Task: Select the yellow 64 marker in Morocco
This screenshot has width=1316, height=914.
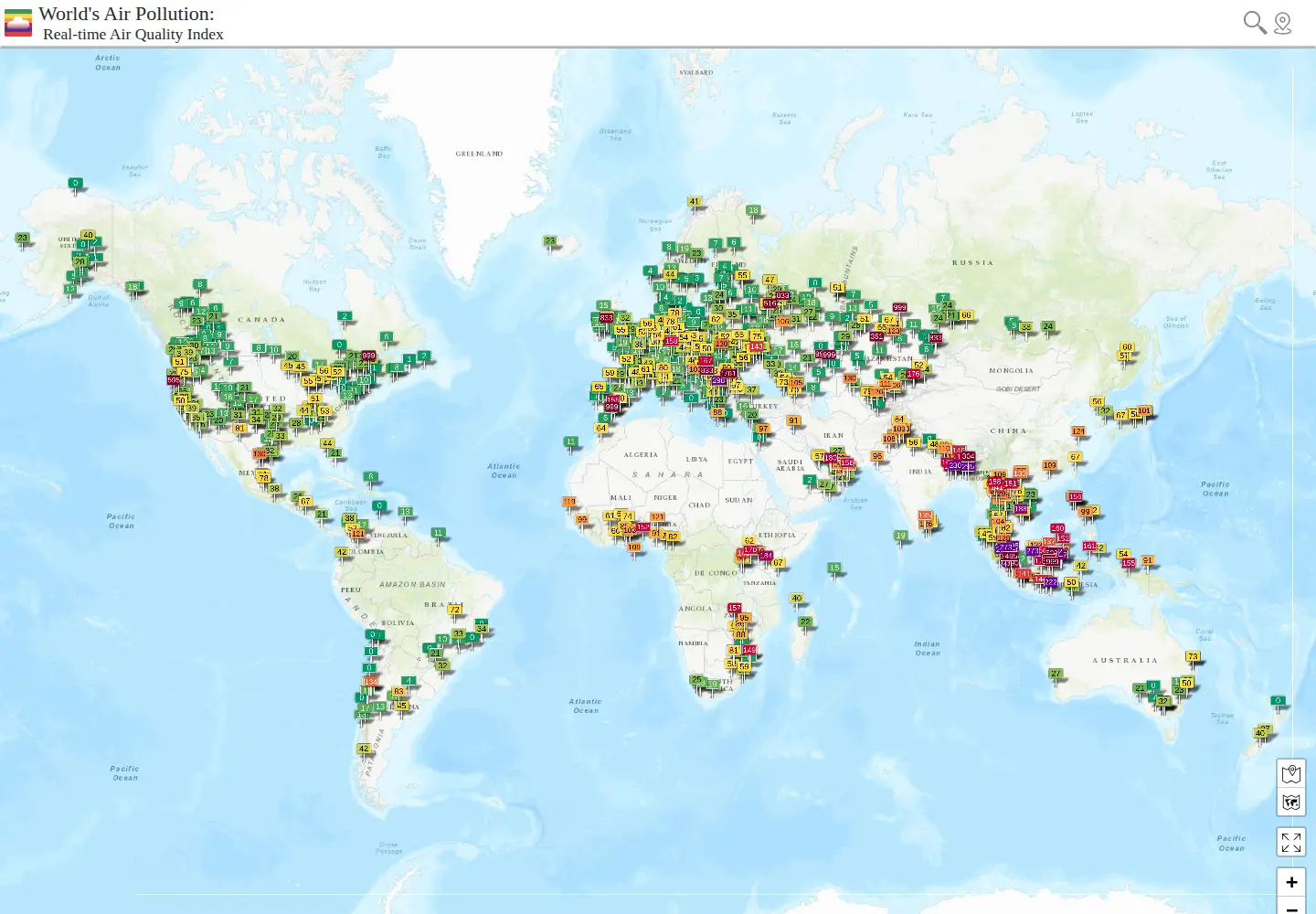Action: click(601, 428)
